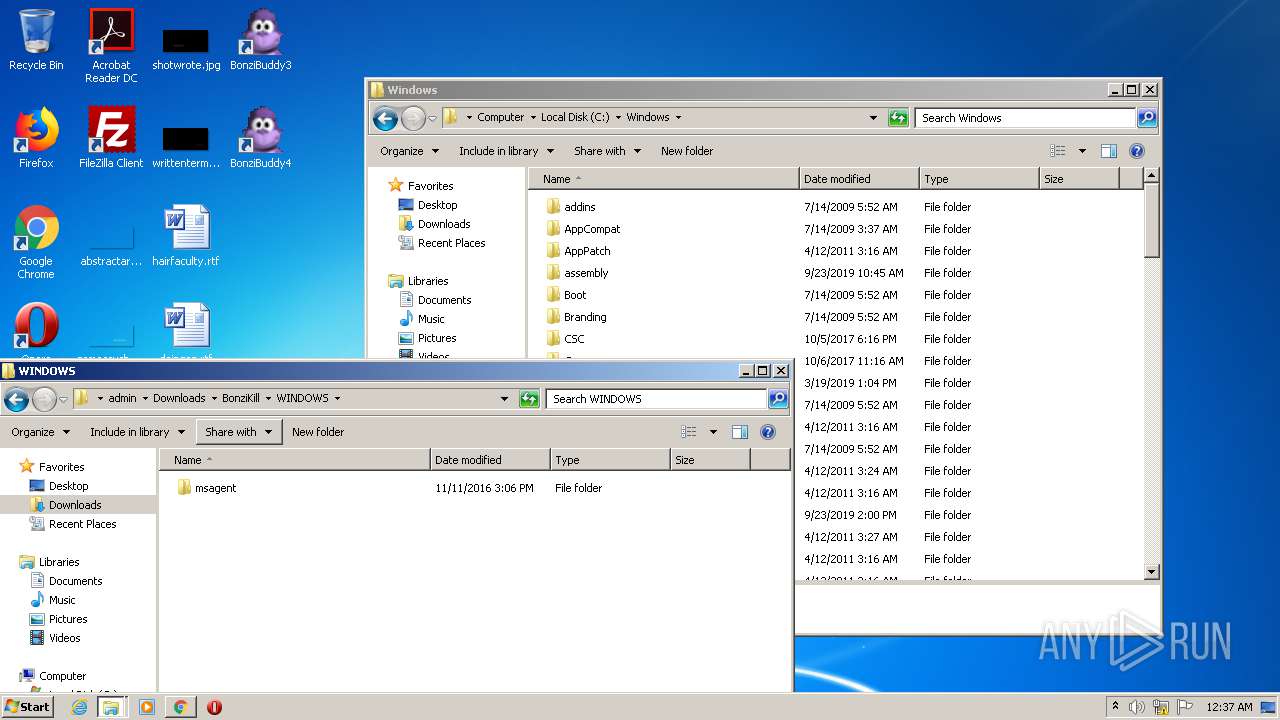
Task: Click the Chrome icon in the taskbar
Action: point(180,707)
